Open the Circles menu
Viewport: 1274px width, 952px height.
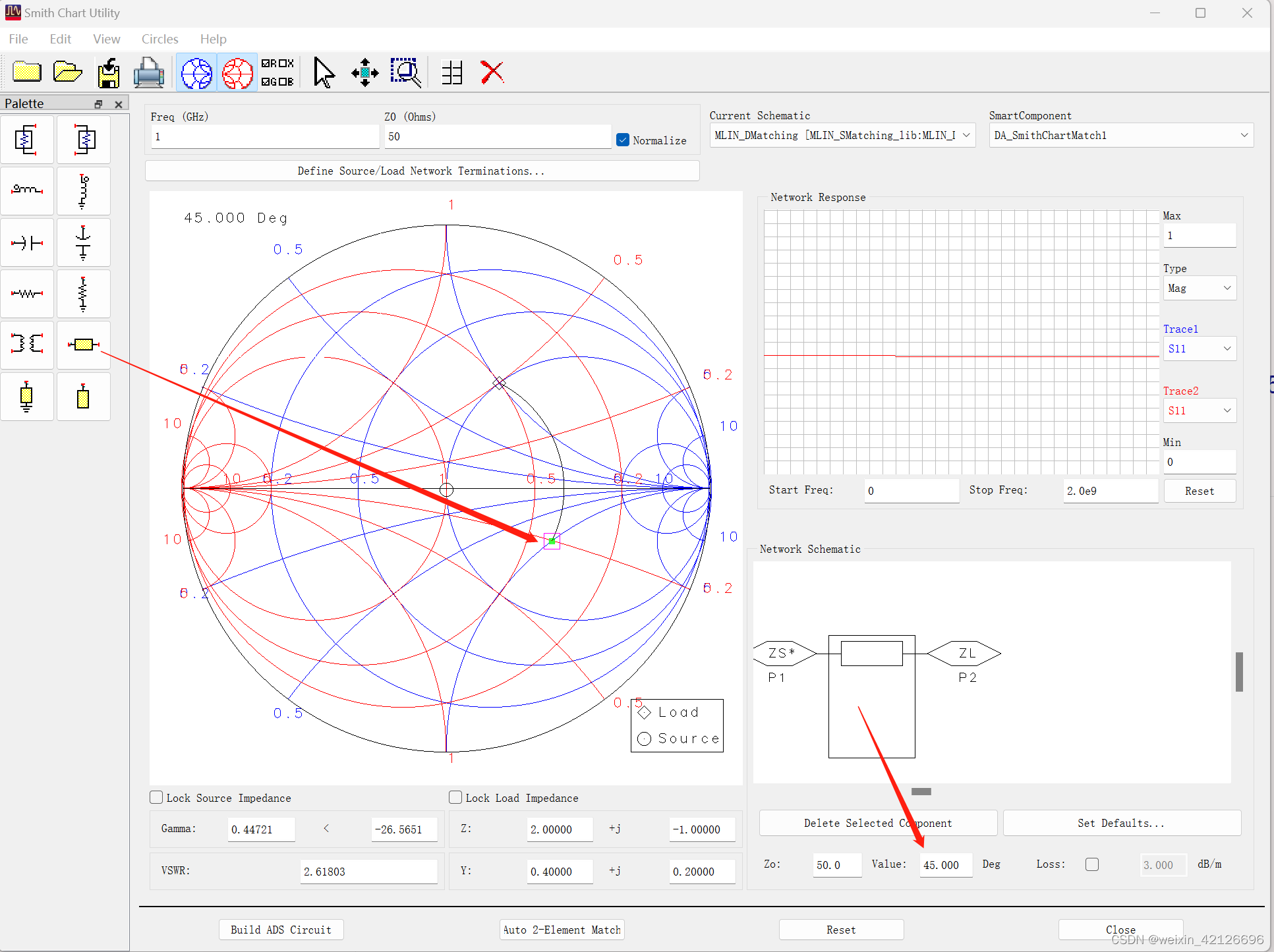click(x=159, y=39)
